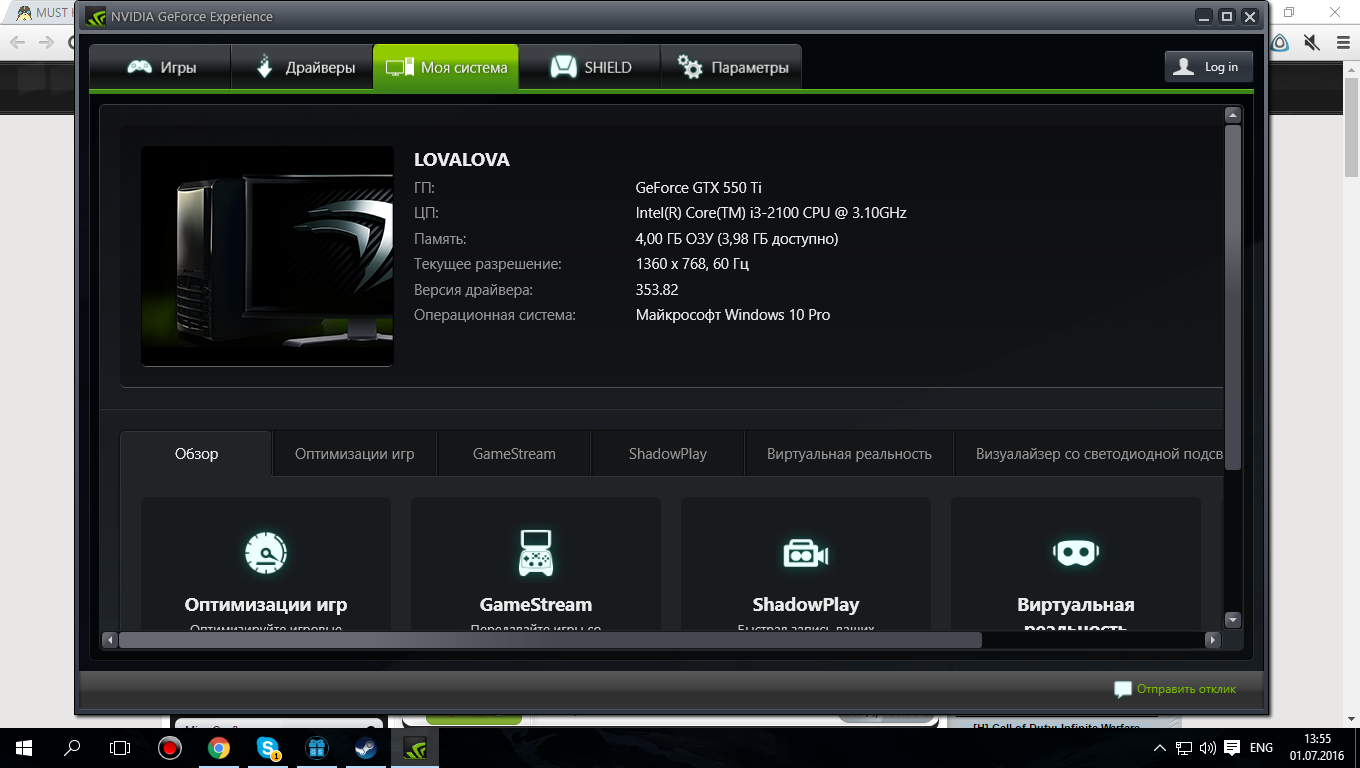Click the system PC thumbnail image

click(x=267, y=256)
